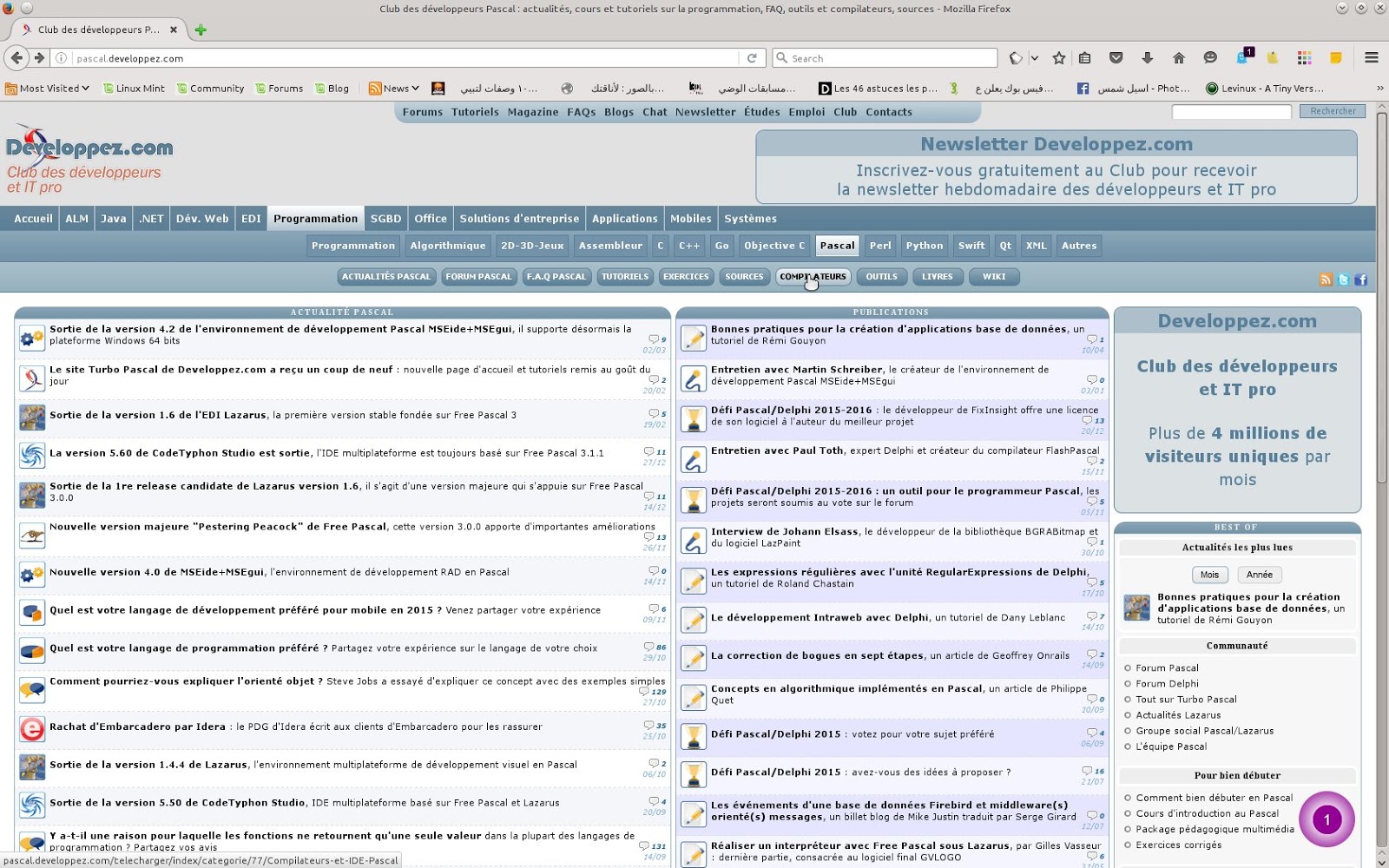Select the Mois button under Best Of
Viewport: 1389px width, 868px height.
[x=1209, y=575]
